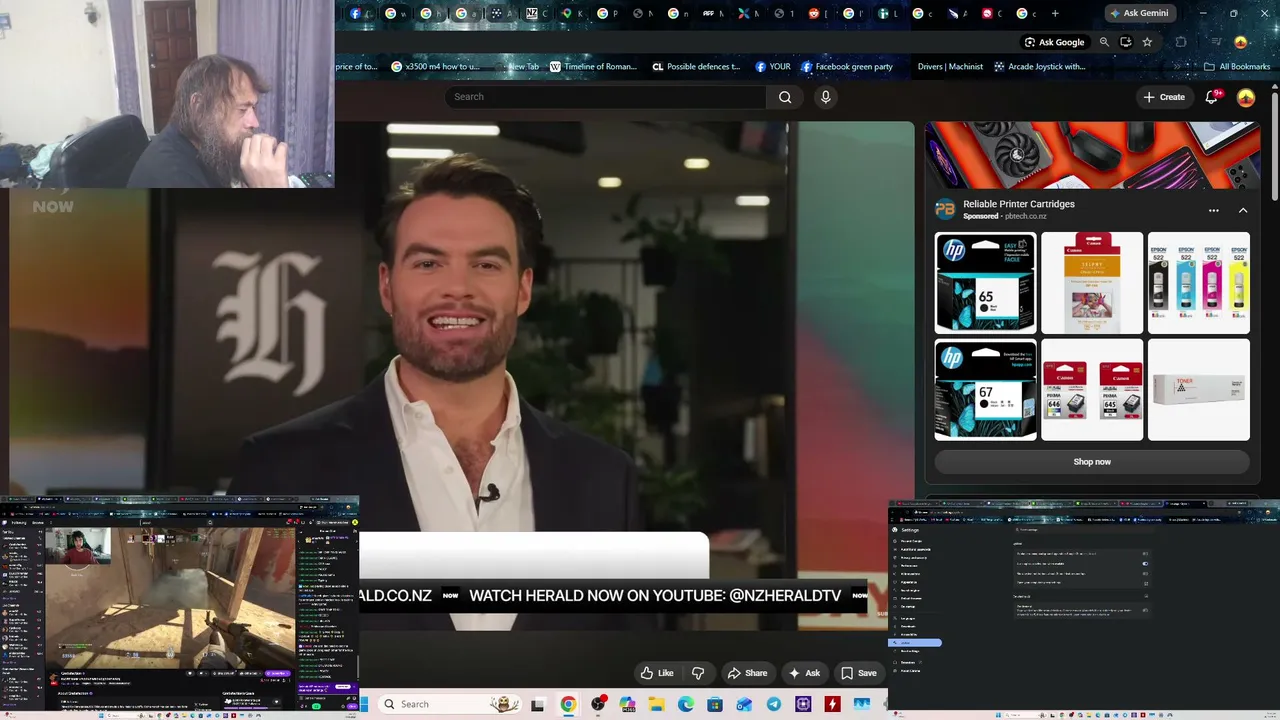Dislike the video with the thumbs-down button
The height and width of the screenshot is (720, 1280).
point(698,673)
